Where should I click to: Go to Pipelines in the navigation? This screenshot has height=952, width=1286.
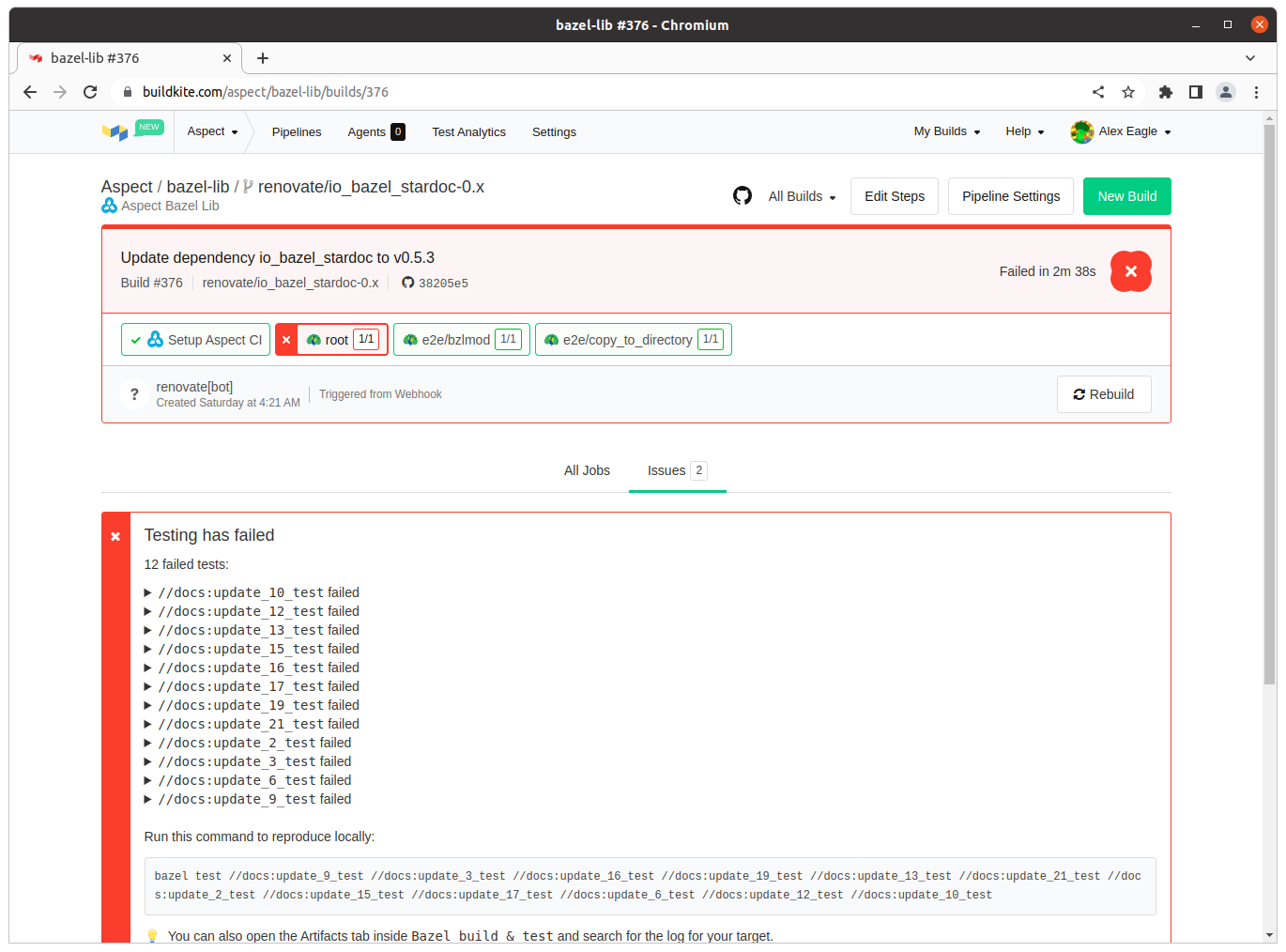297,132
